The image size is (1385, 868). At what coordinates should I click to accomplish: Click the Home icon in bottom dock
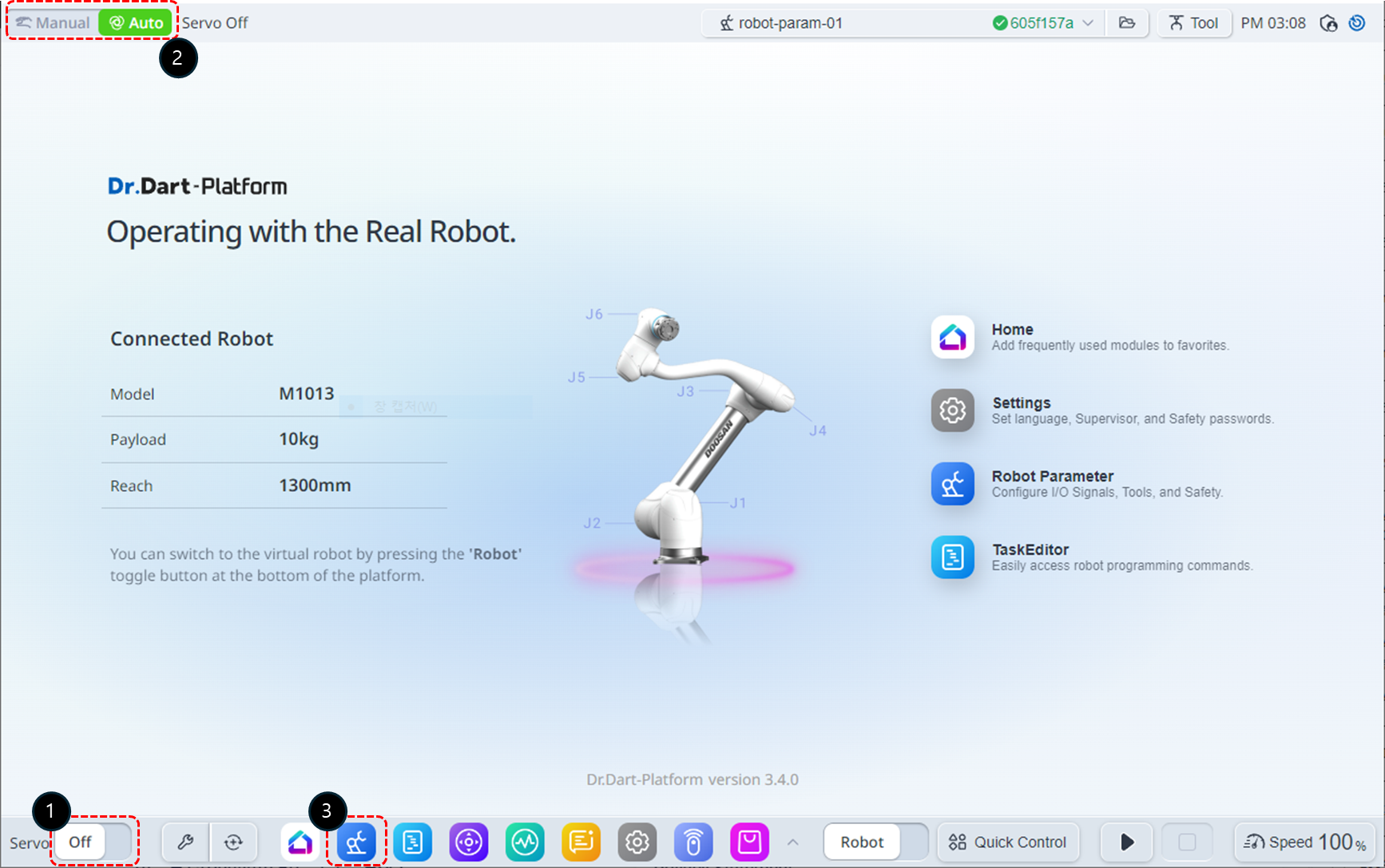(x=300, y=842)
